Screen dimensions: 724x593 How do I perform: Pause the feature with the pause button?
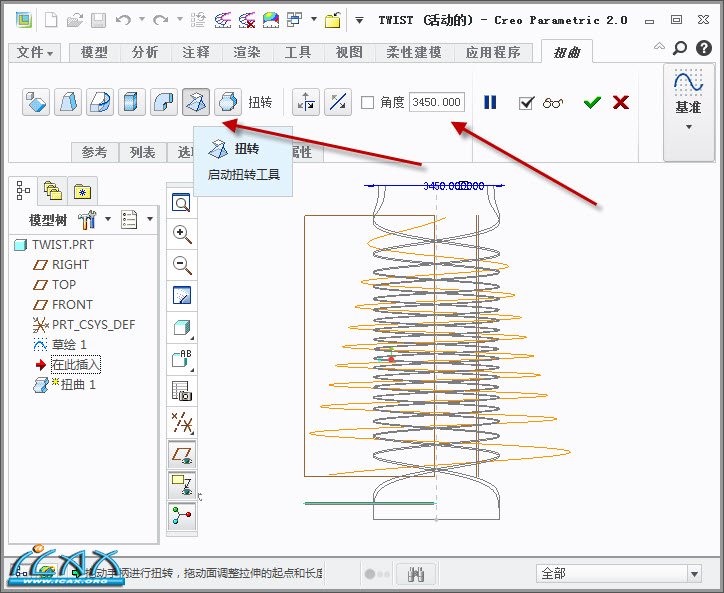(490, 102)
